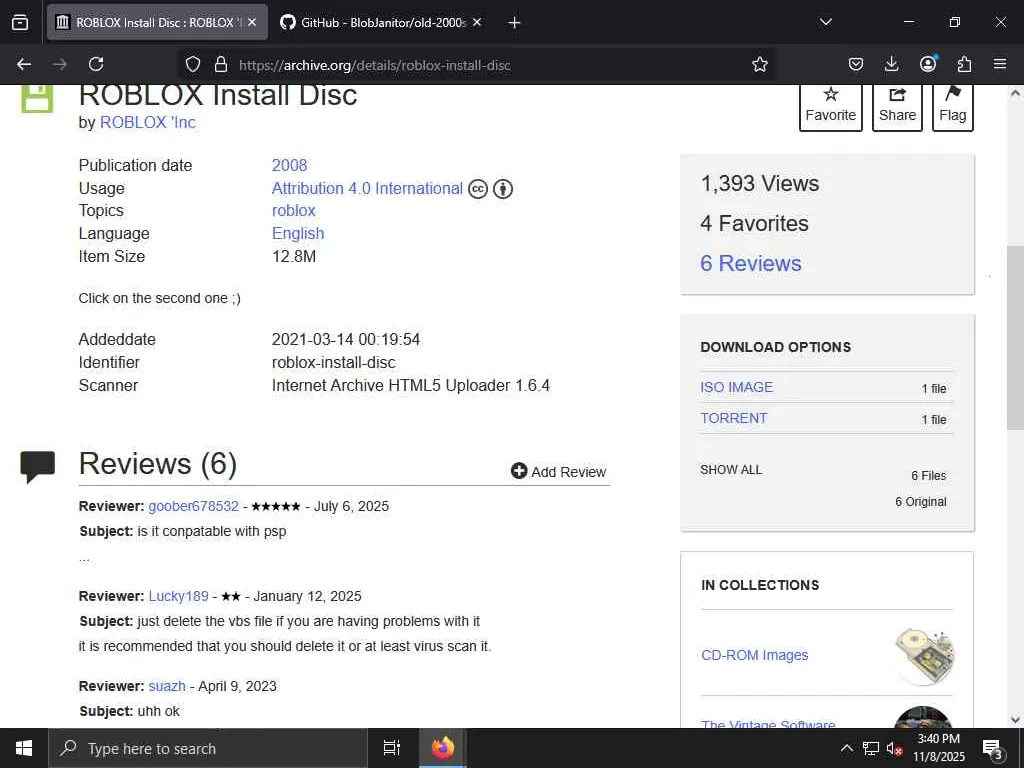The width and height of the screenshot is (1024, 768).
Task: Select the identifier text roblox-install-disc
Action: coord(334,362)
